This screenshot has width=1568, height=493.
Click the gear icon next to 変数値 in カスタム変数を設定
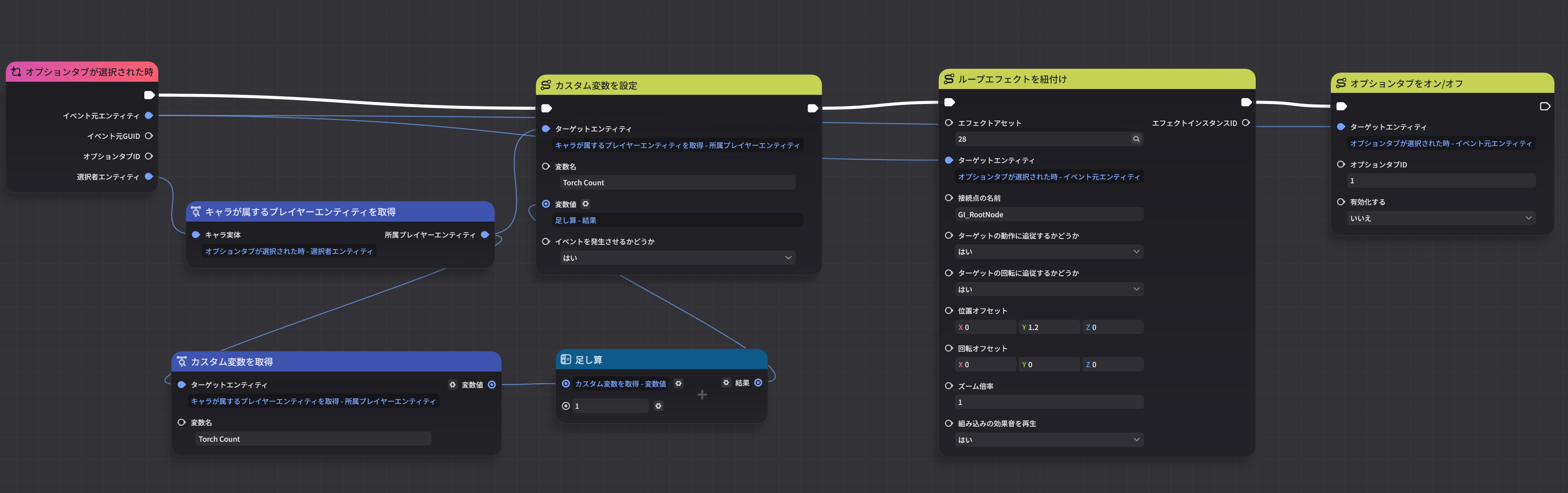(x=585, y=203)
